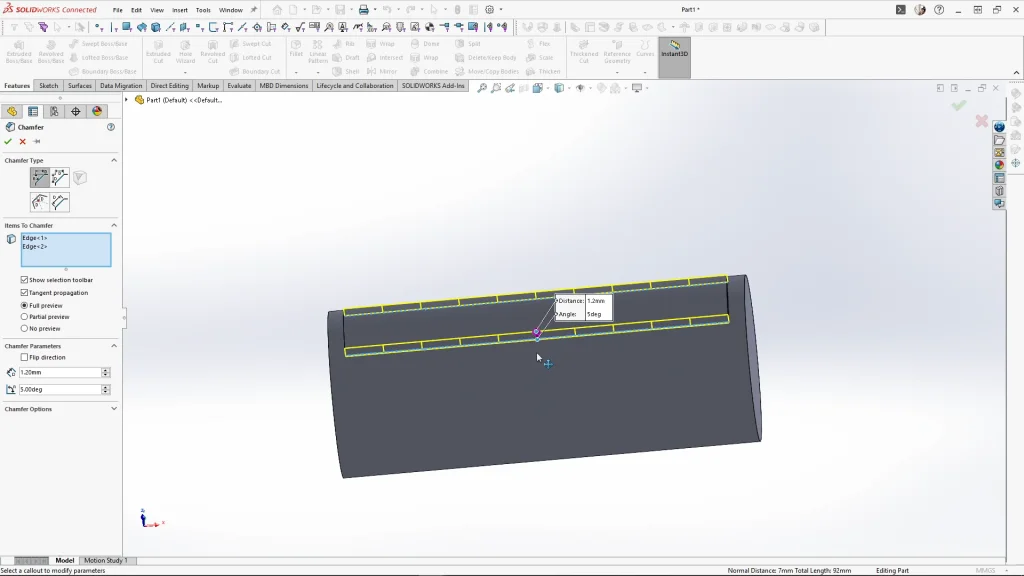Open the DisplayManager tab icon
1024x576 pixels.
[x=97, y=112]
